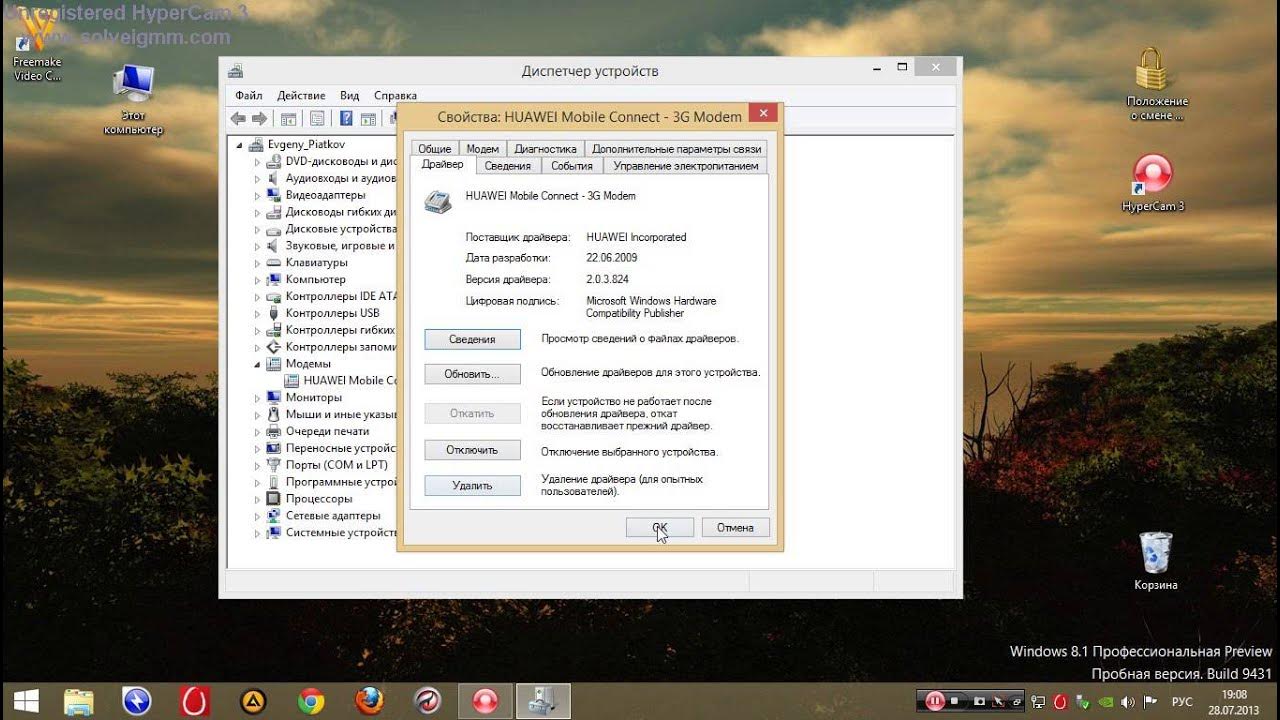
Task: Open the Opera browser taskbar icon
Action: pos(194,701)
